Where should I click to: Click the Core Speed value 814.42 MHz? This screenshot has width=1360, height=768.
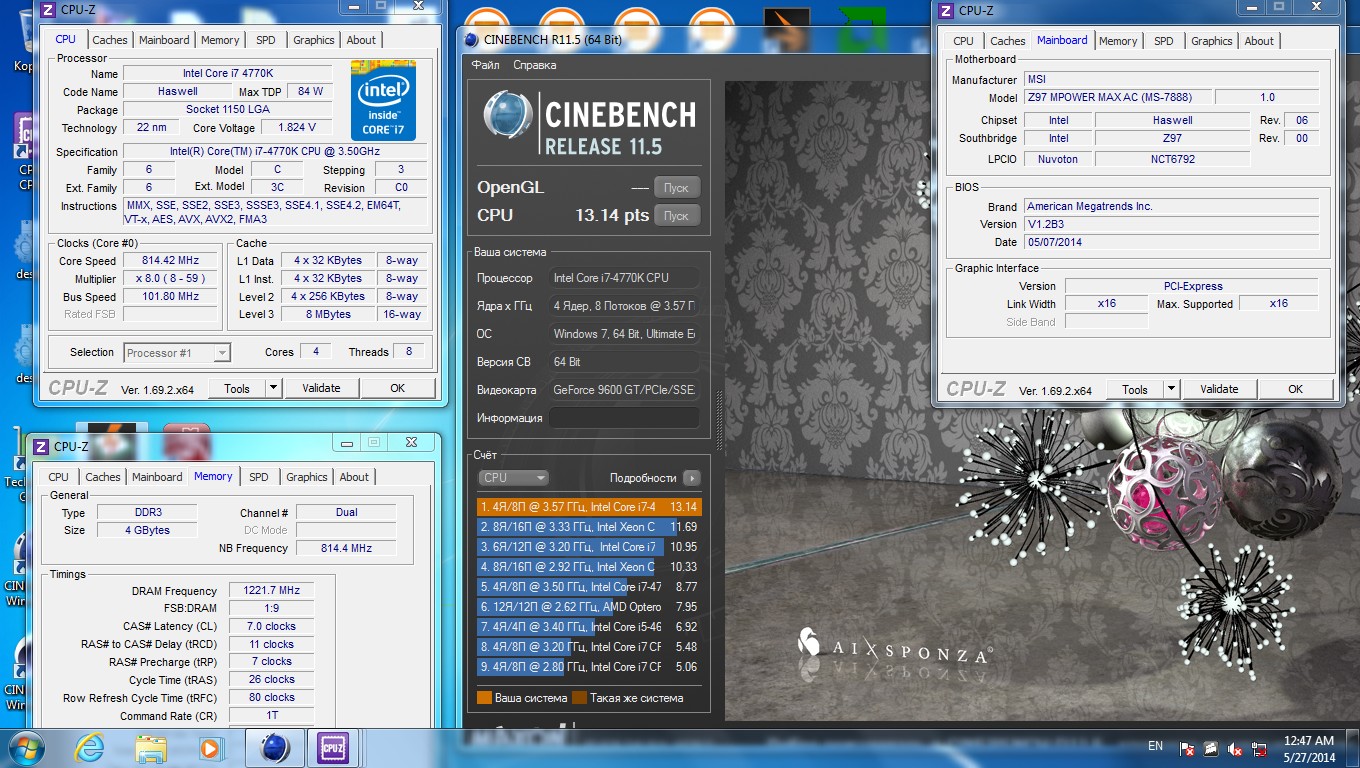170,260
